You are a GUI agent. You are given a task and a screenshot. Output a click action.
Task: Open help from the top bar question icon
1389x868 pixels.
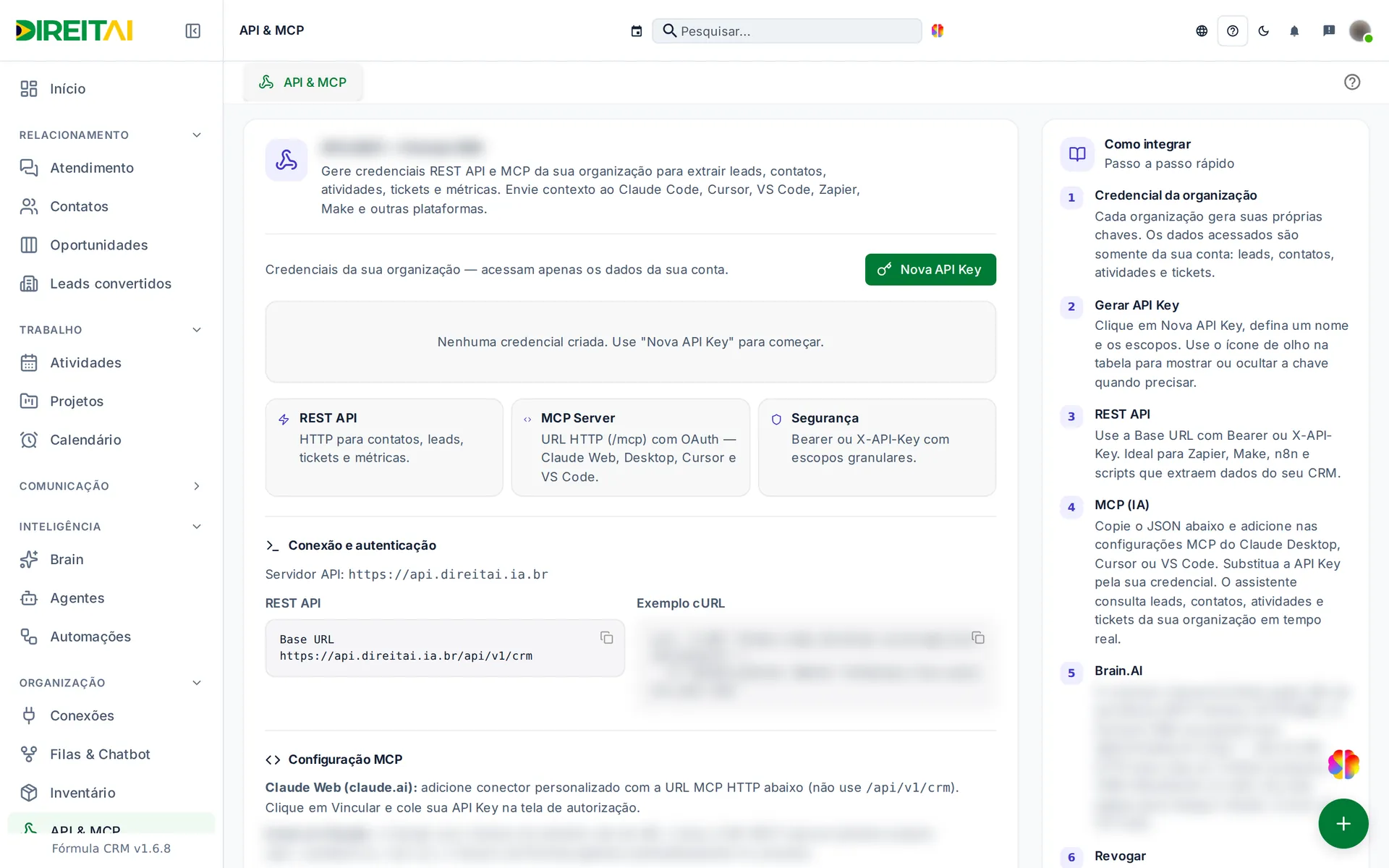coord(1233,30)
